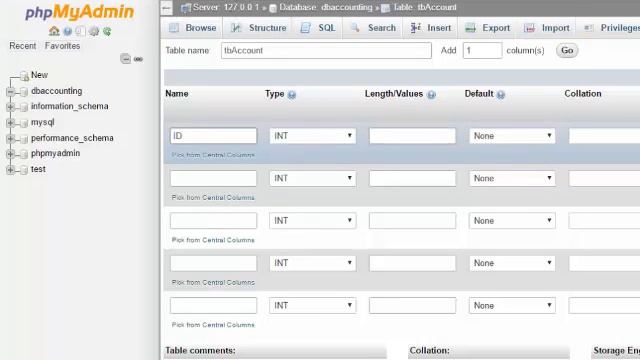640x360 pixels.
Task: Click the Length/Values field for ID row
Action: [412, 136]
